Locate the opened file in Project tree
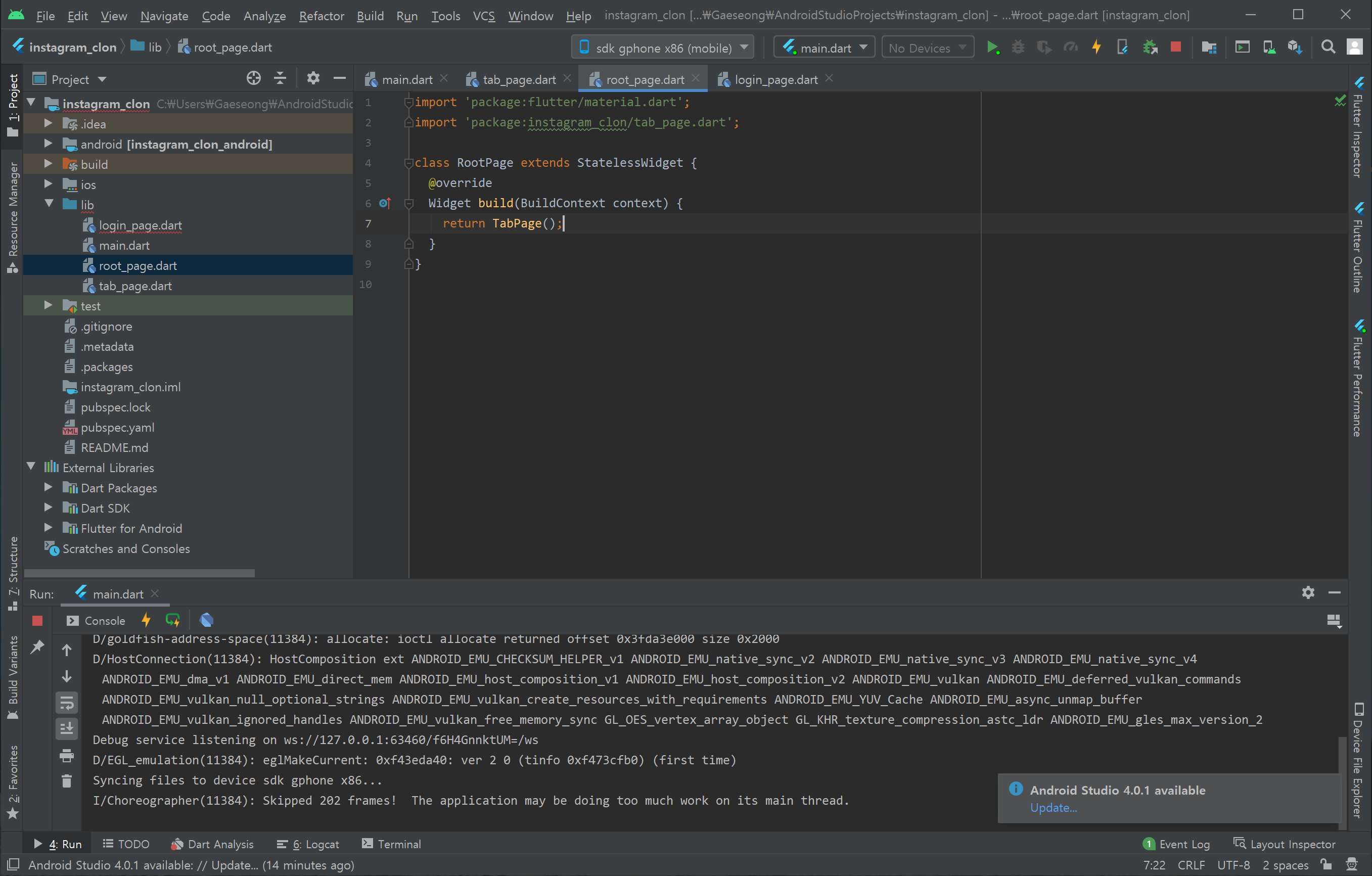1372x876 pixels. point(254,78)
